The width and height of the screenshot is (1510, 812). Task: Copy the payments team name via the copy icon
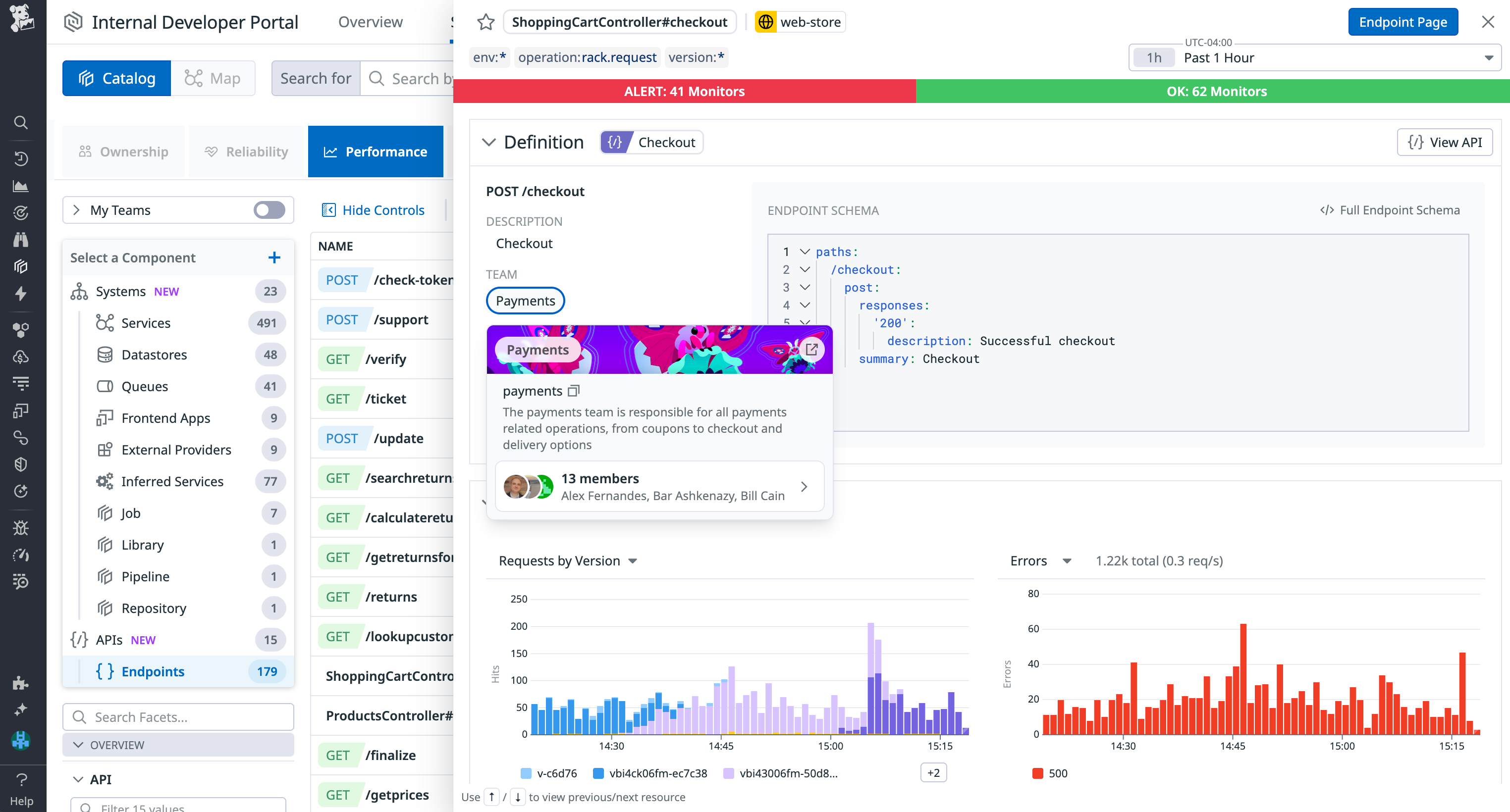point(573,391)
